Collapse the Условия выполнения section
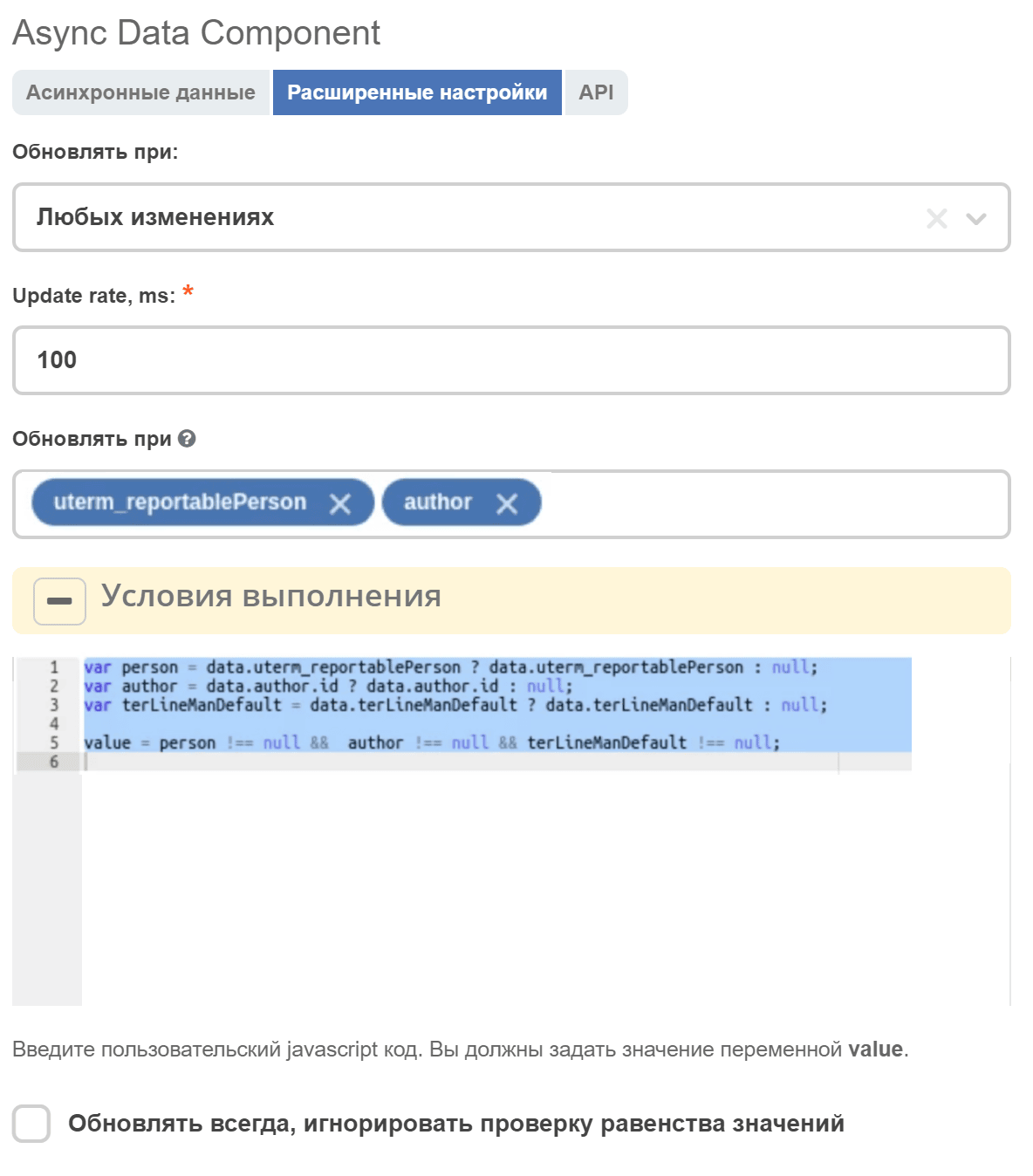The height and width of the screenshot is (1176, 1033). (59, 601)
